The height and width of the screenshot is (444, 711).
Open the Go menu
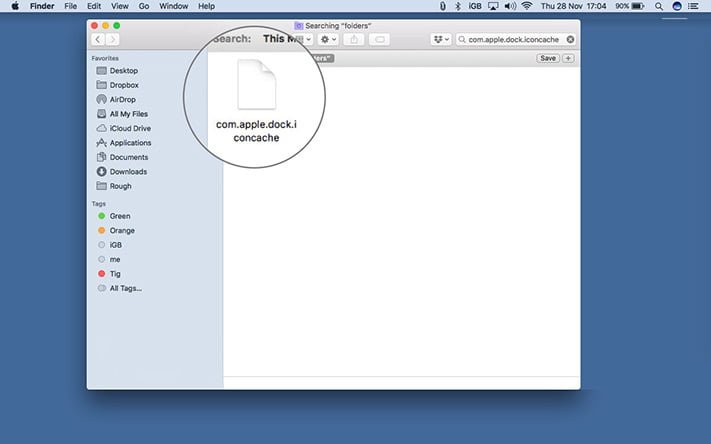pos(144,6)
